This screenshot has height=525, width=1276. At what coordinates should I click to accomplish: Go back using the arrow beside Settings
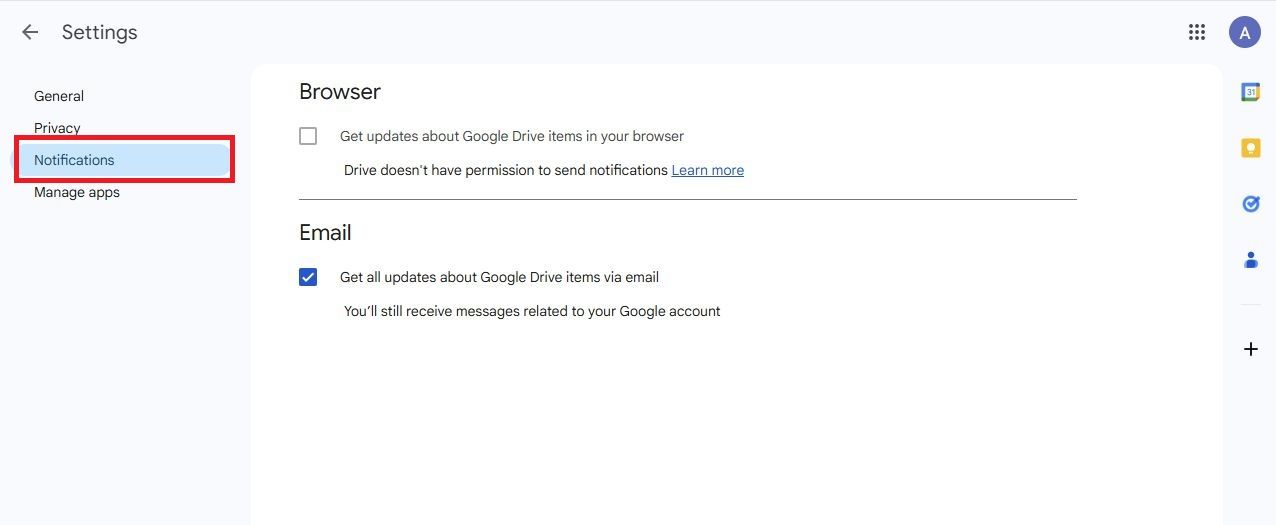[30, 32]
